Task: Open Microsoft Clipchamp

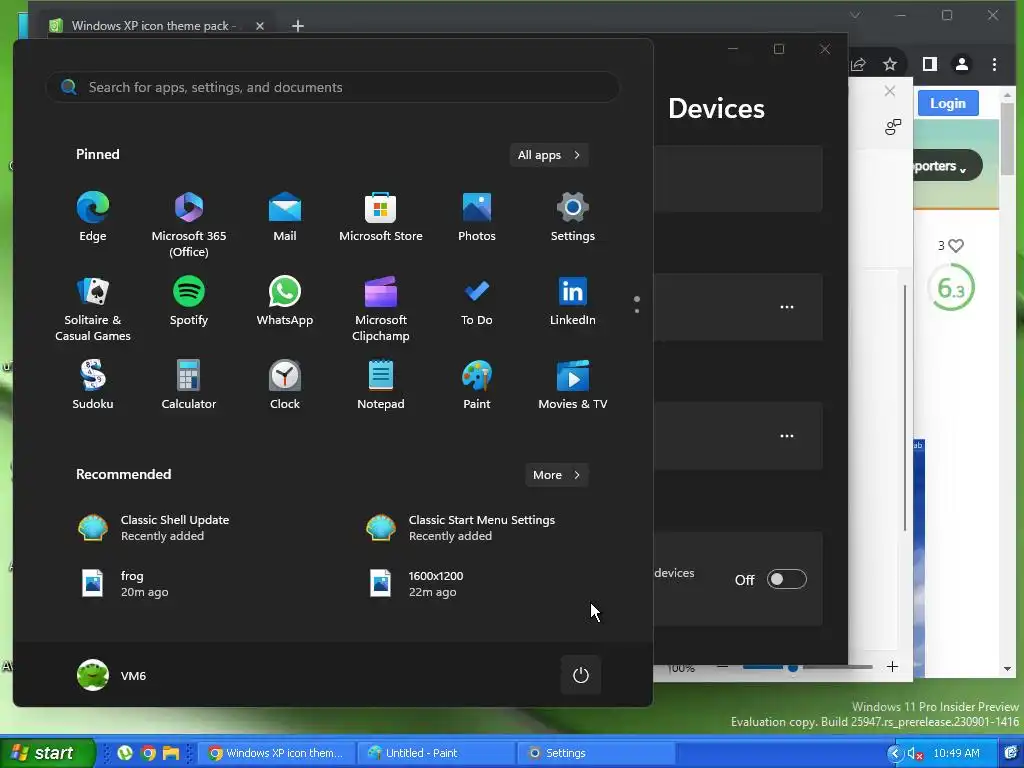Action: click(x=381, y=309)
